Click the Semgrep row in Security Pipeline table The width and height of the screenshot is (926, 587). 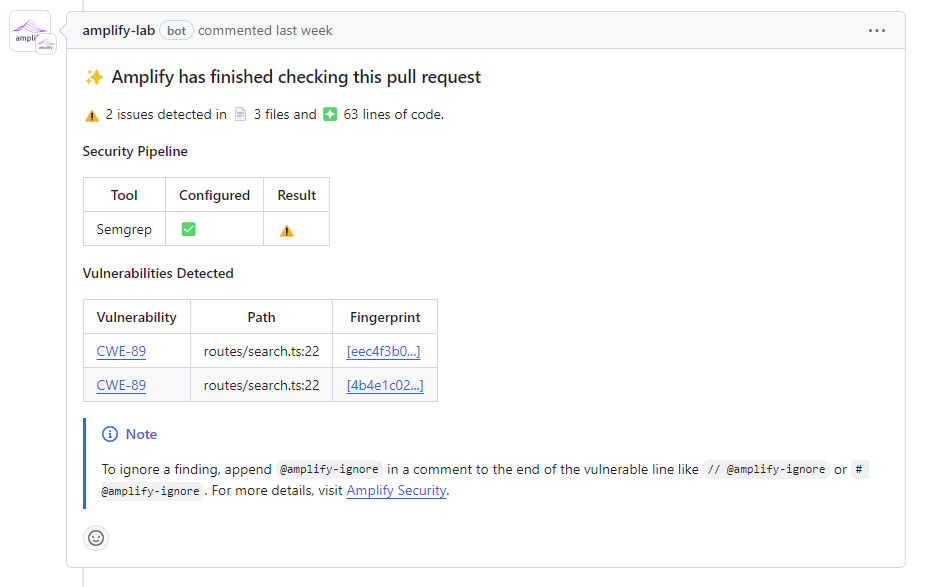coord(124,228)
